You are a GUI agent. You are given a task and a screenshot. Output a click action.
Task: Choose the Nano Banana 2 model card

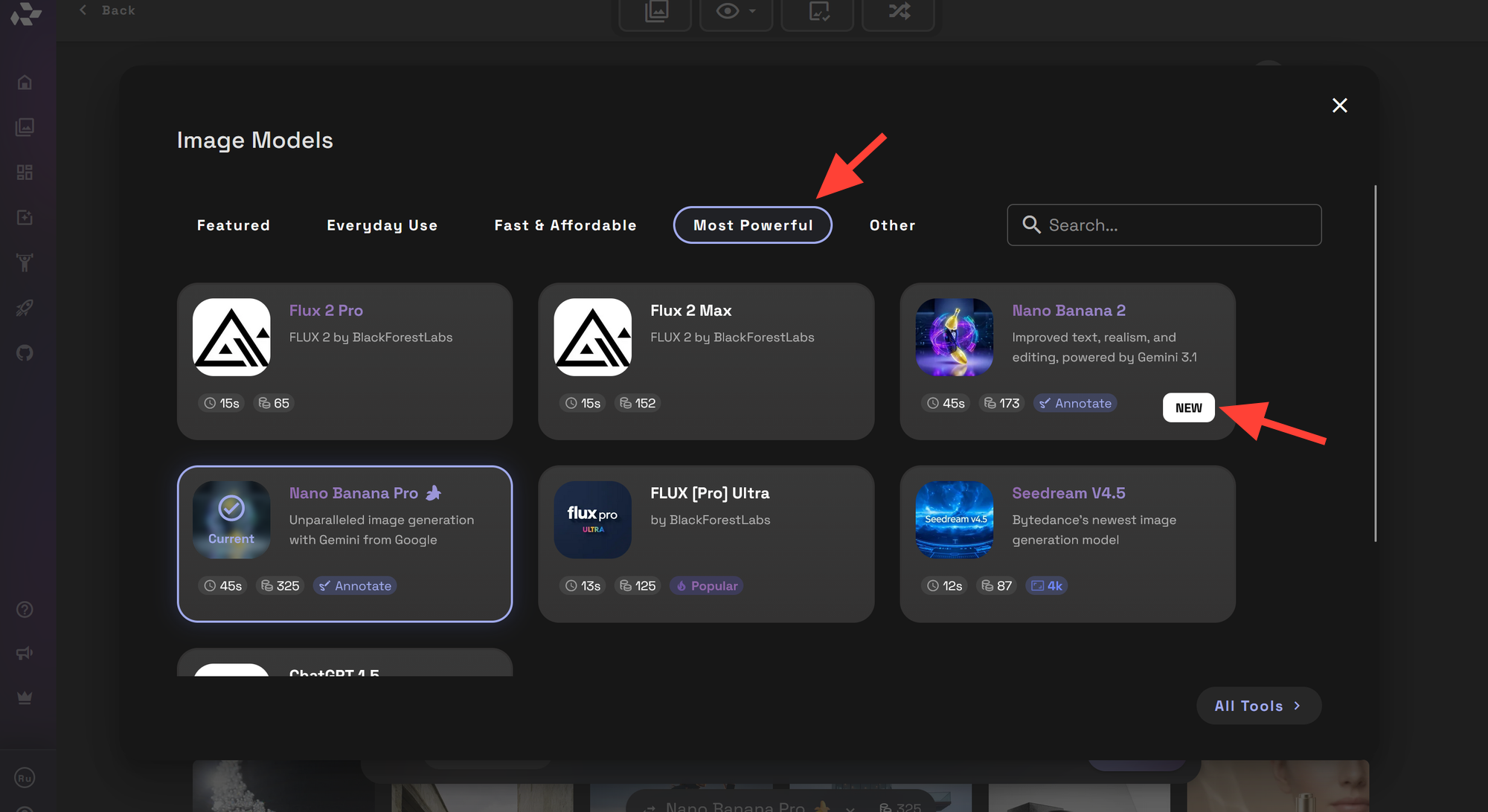(1067, 361)
